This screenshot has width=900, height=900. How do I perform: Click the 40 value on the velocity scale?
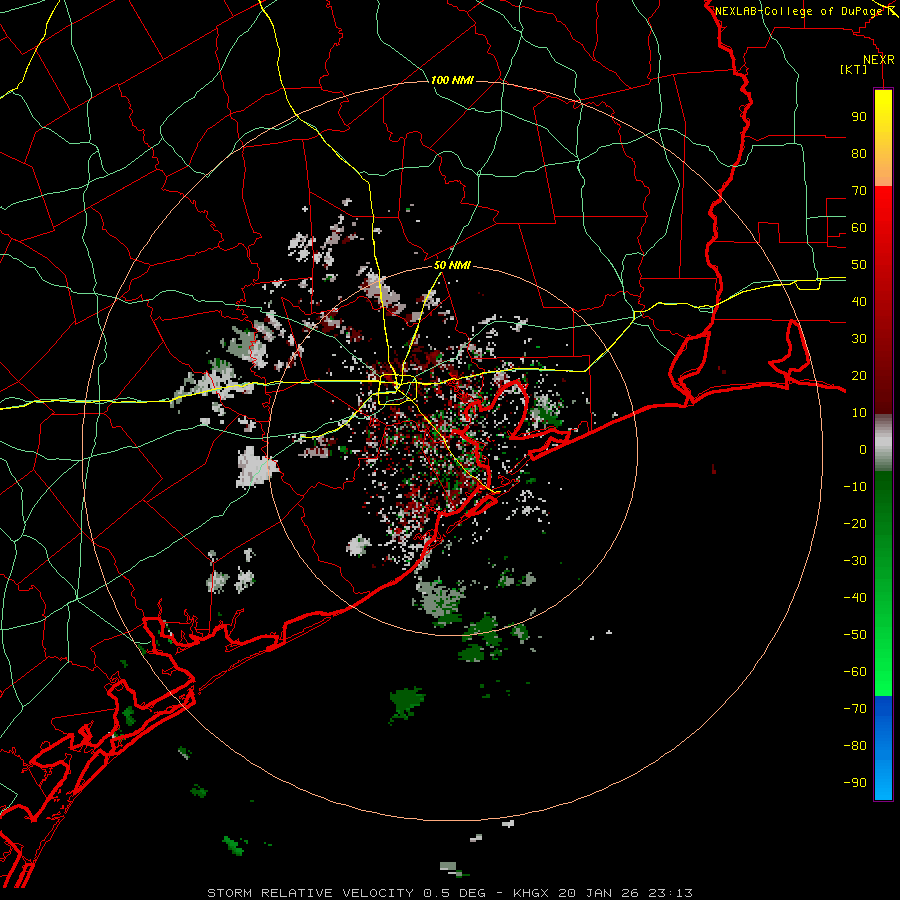(859, 301)
